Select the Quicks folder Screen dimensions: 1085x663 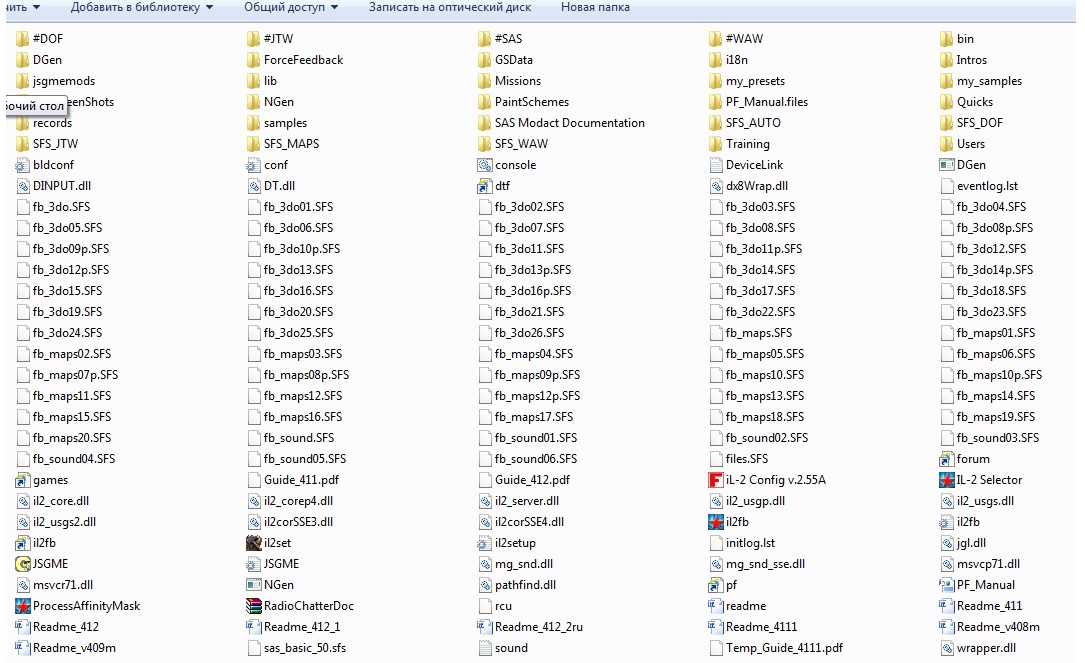(967, 102)
